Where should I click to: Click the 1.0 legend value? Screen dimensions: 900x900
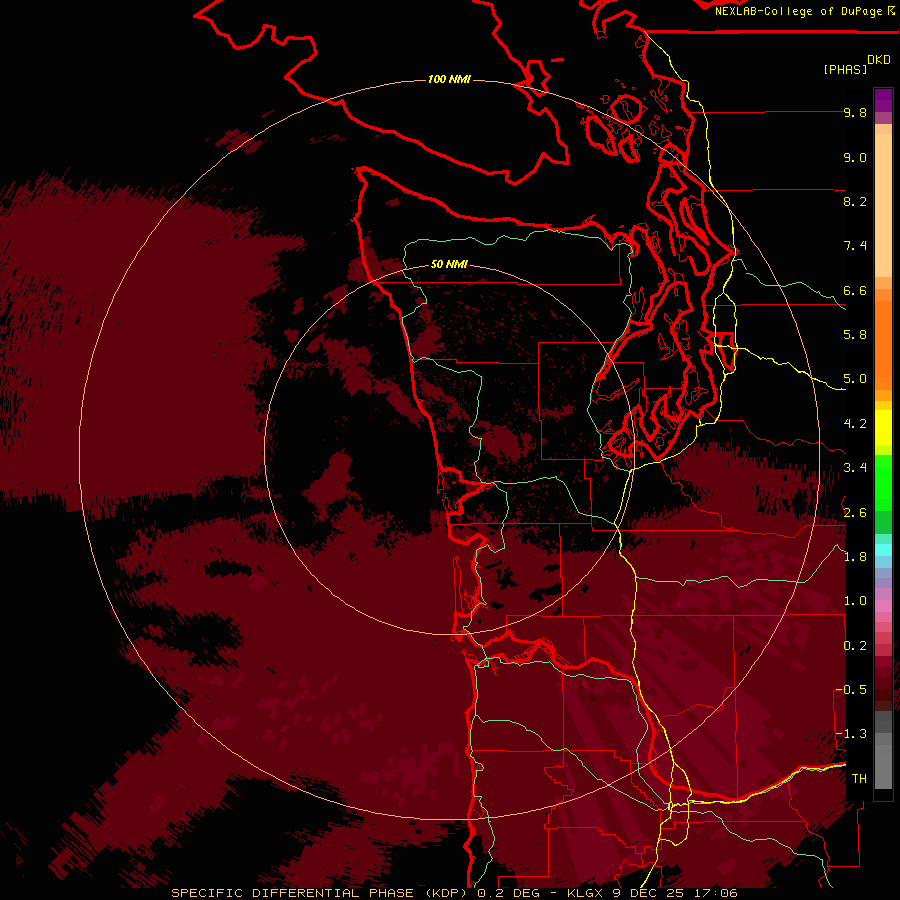pos(855,601)
